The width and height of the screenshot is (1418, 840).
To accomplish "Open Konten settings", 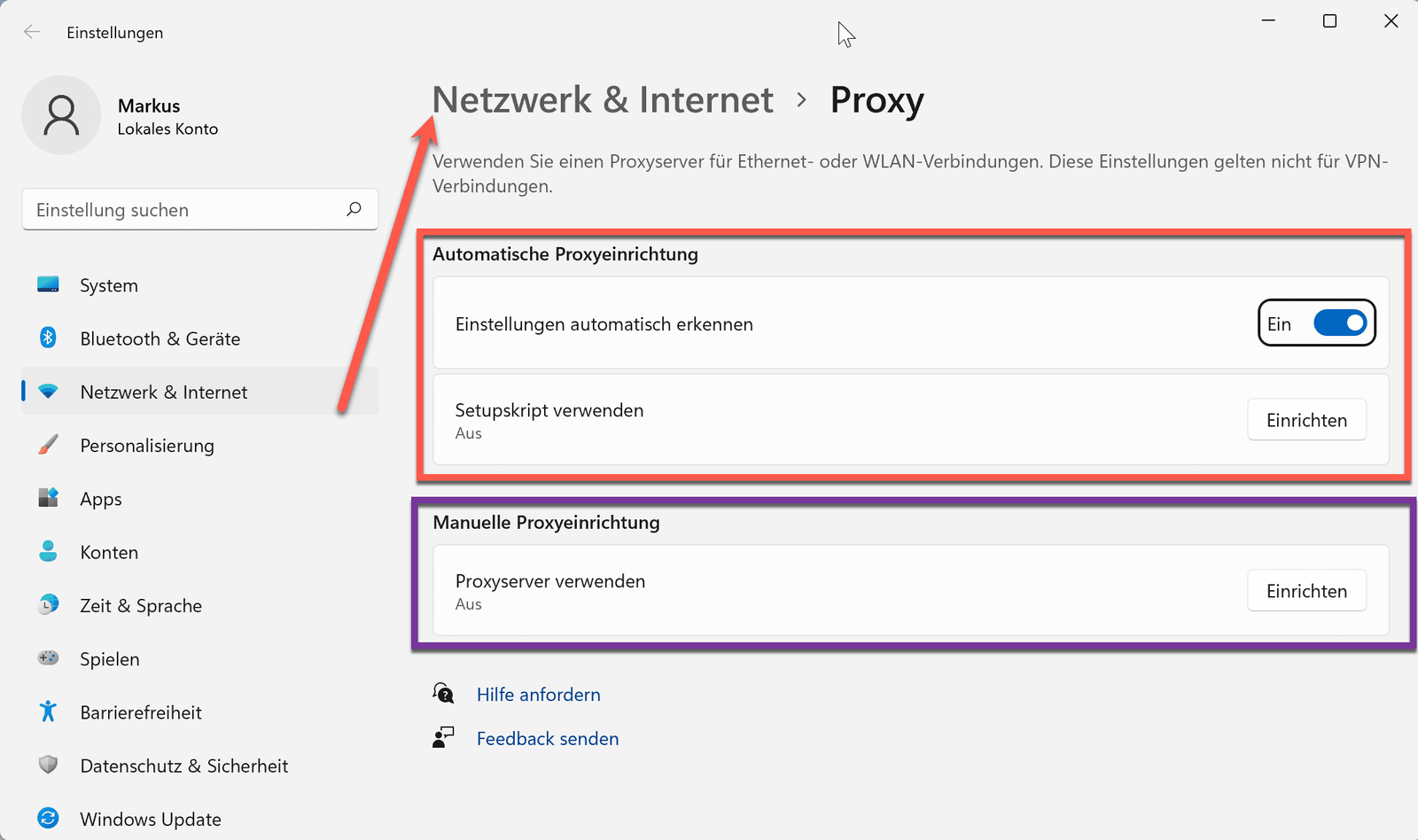I will coord(109,551).
